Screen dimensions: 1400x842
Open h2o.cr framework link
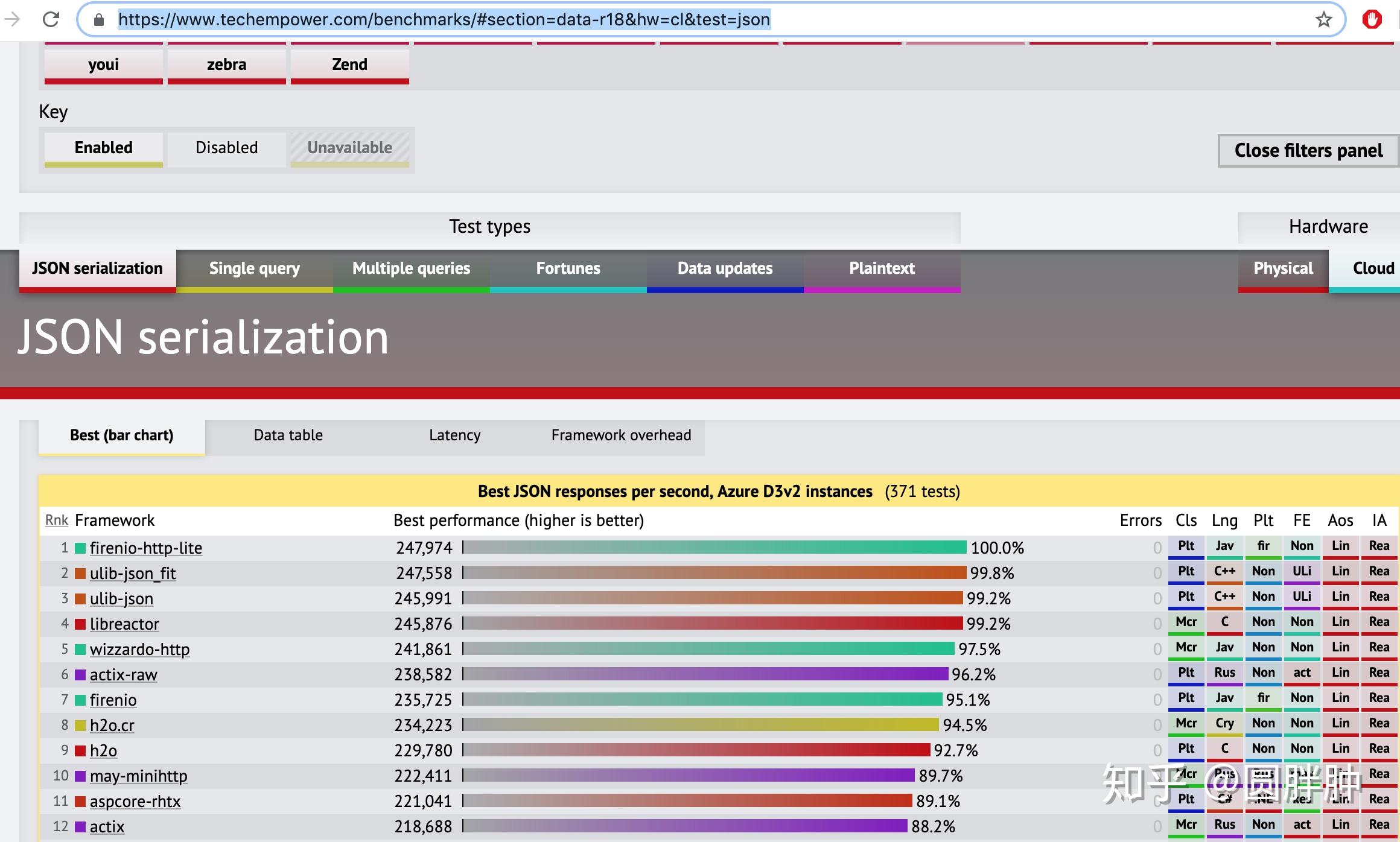point(112,726)
